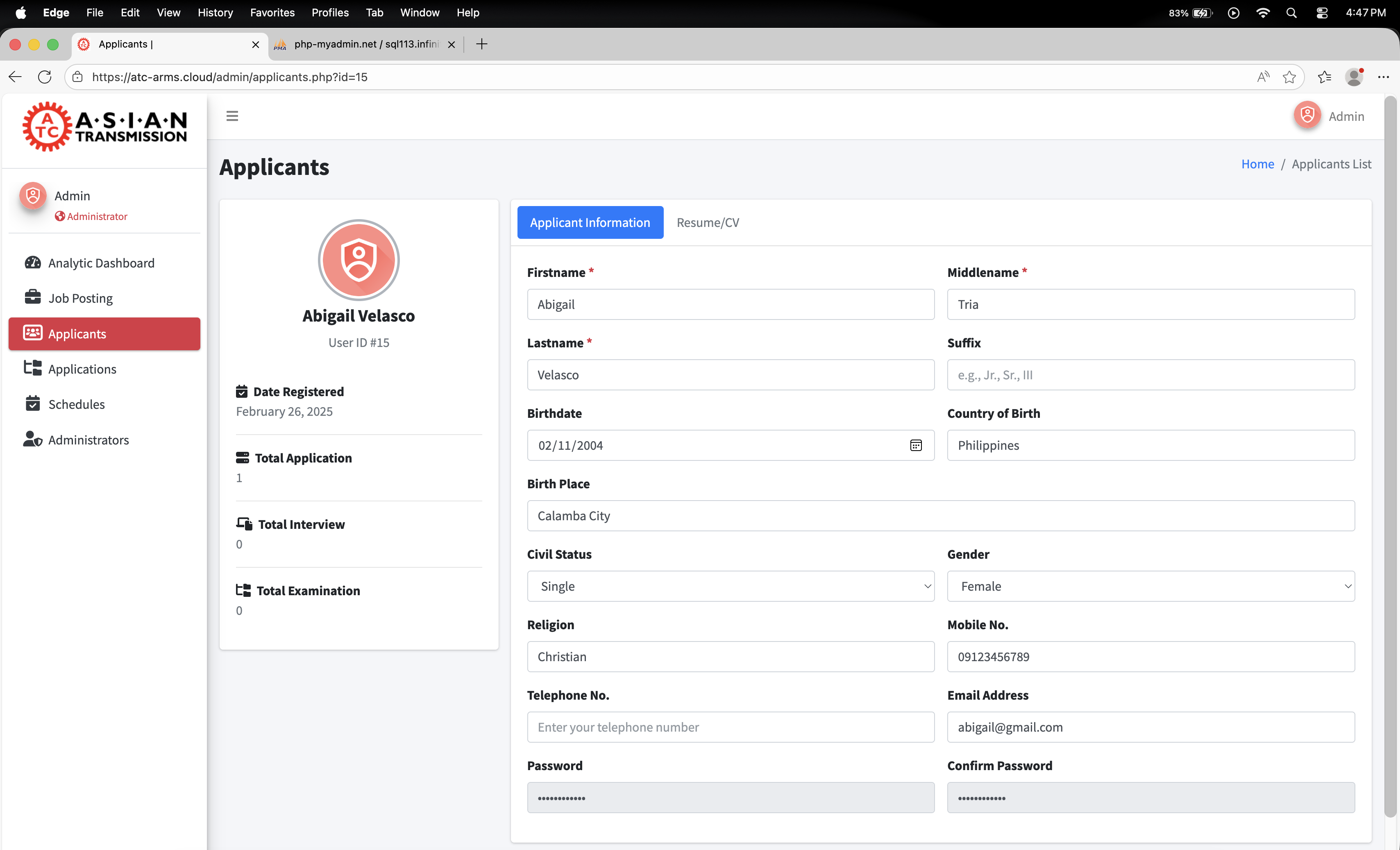Image resolution: width=1400 pixels, height=850 pixels.
Task: Click the favorite star in the address bar
Action: click(x=1289, y=77)
